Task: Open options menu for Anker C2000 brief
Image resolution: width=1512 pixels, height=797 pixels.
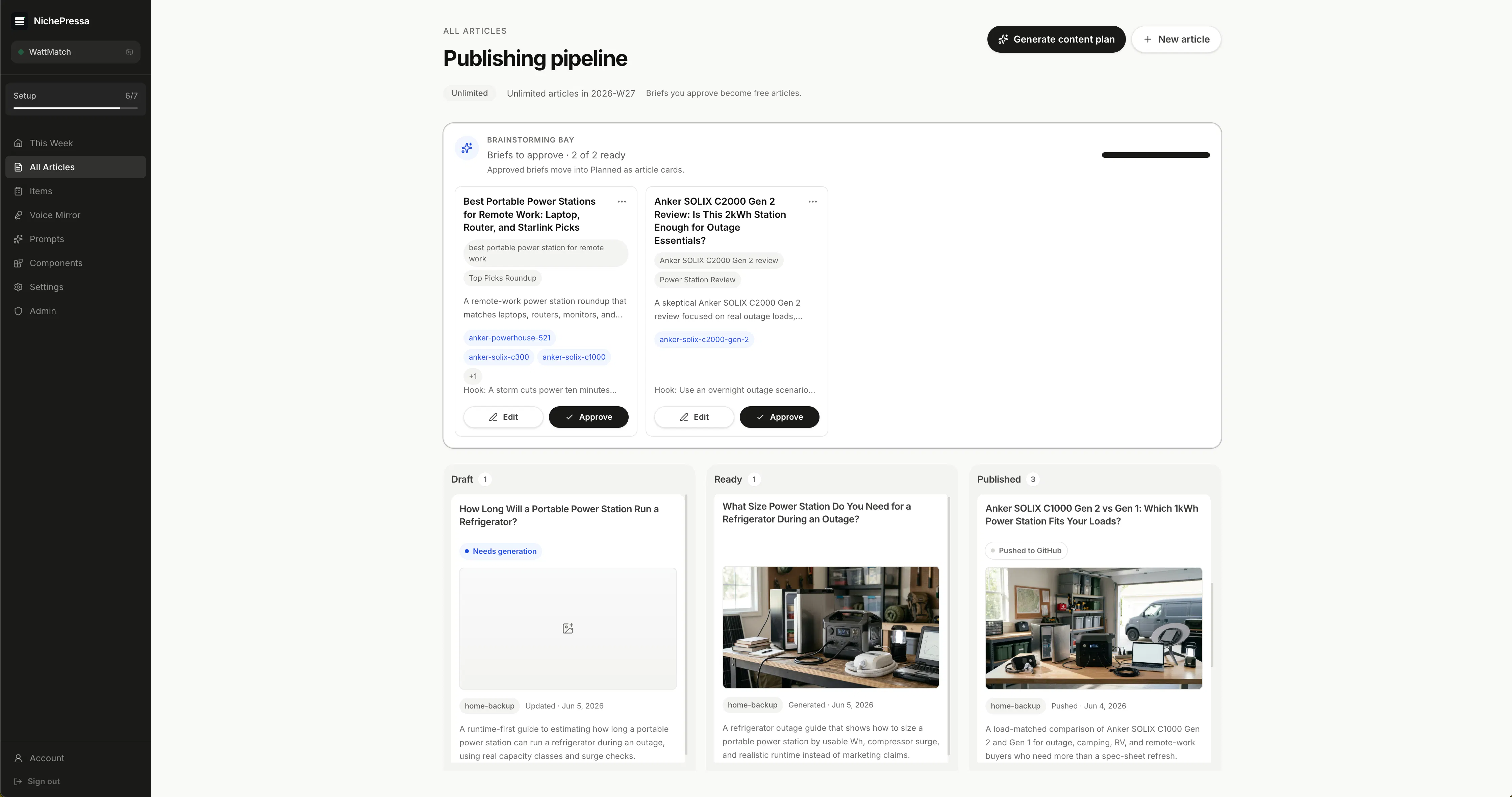Action: click(x=812, y=201)
